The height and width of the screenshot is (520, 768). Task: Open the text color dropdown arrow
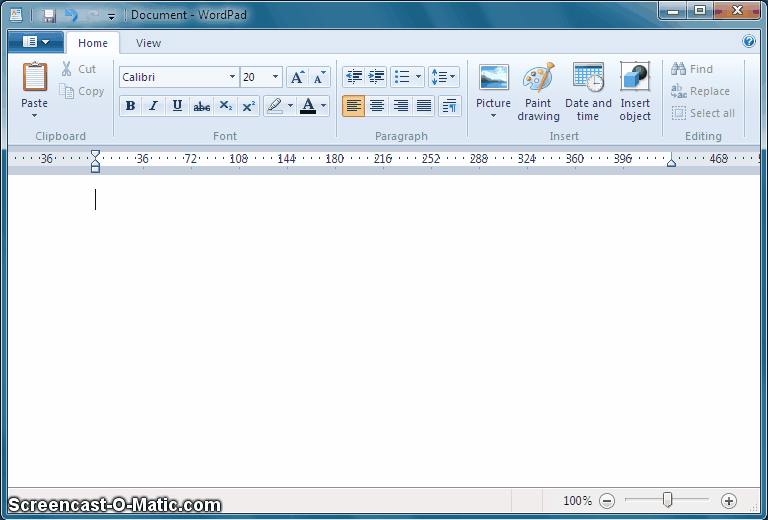(324, 106)
